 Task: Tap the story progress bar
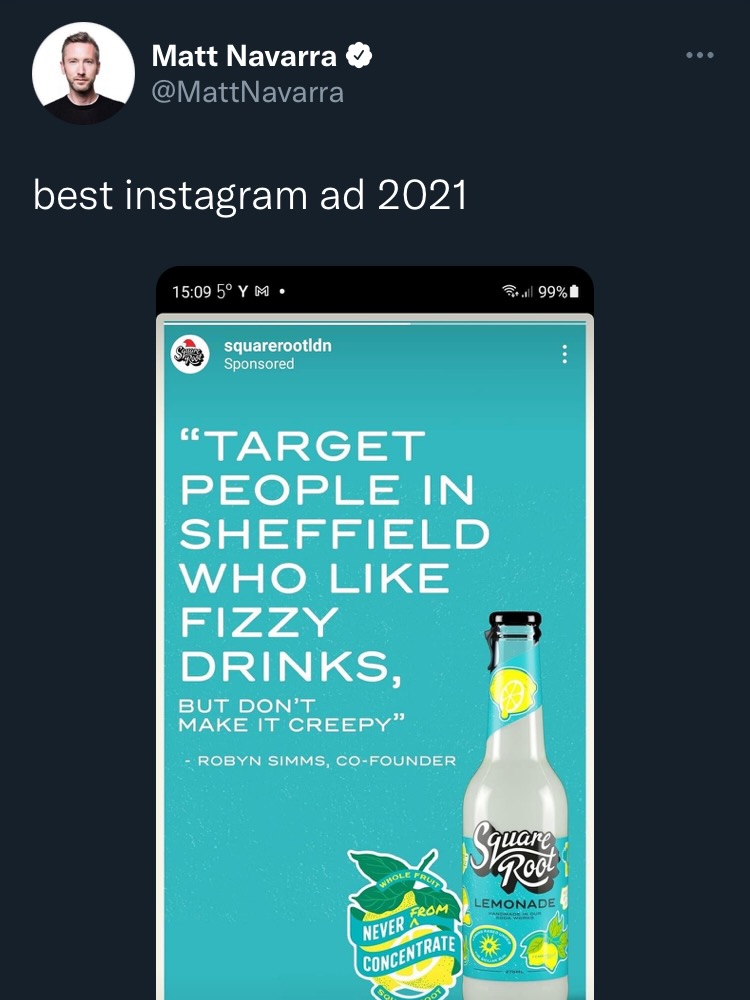click(375, 324)
